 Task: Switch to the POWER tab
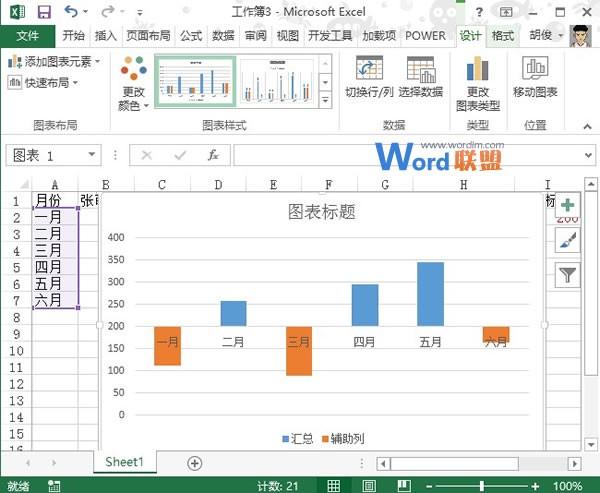(425, 36)
